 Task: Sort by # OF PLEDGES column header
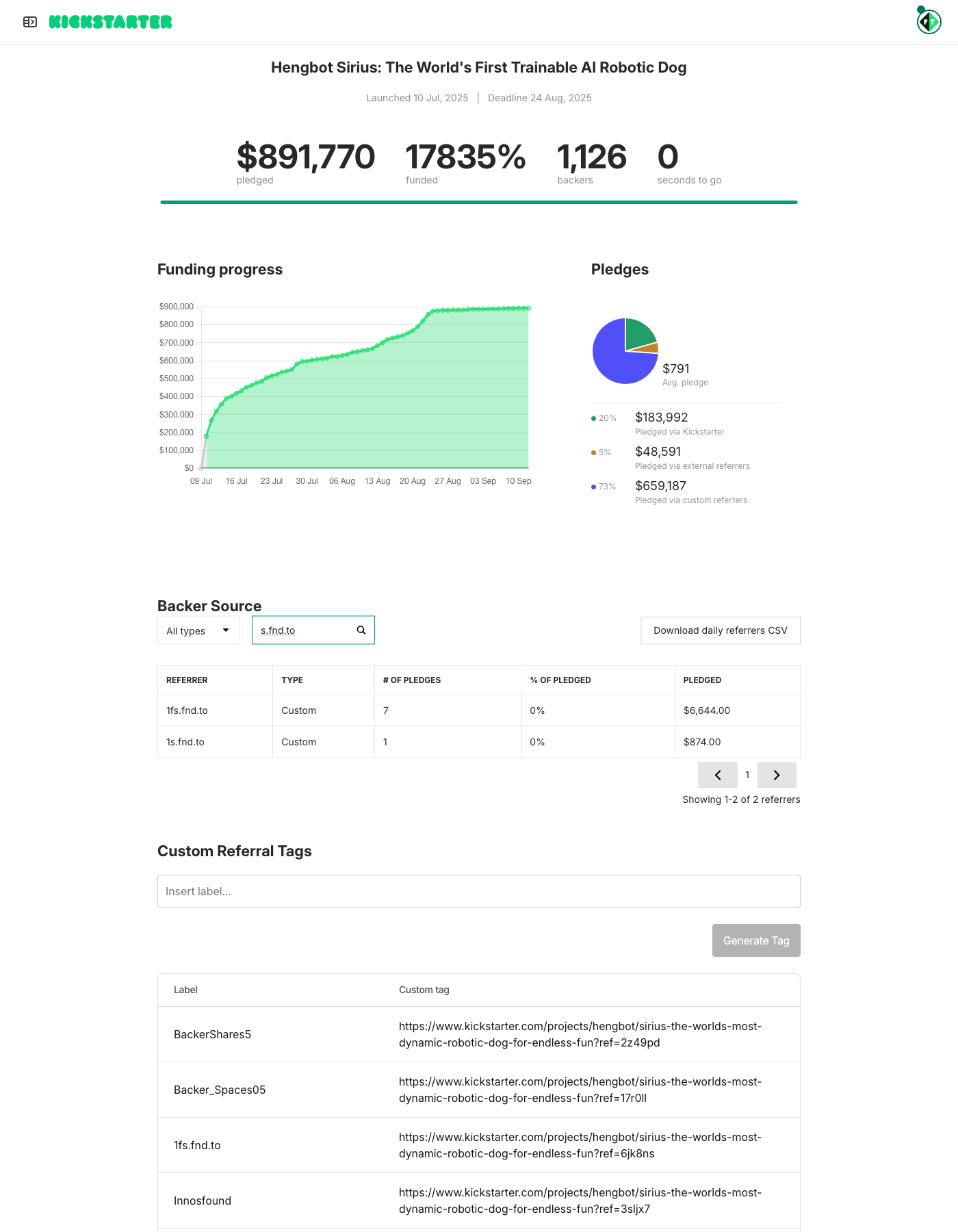412,680
